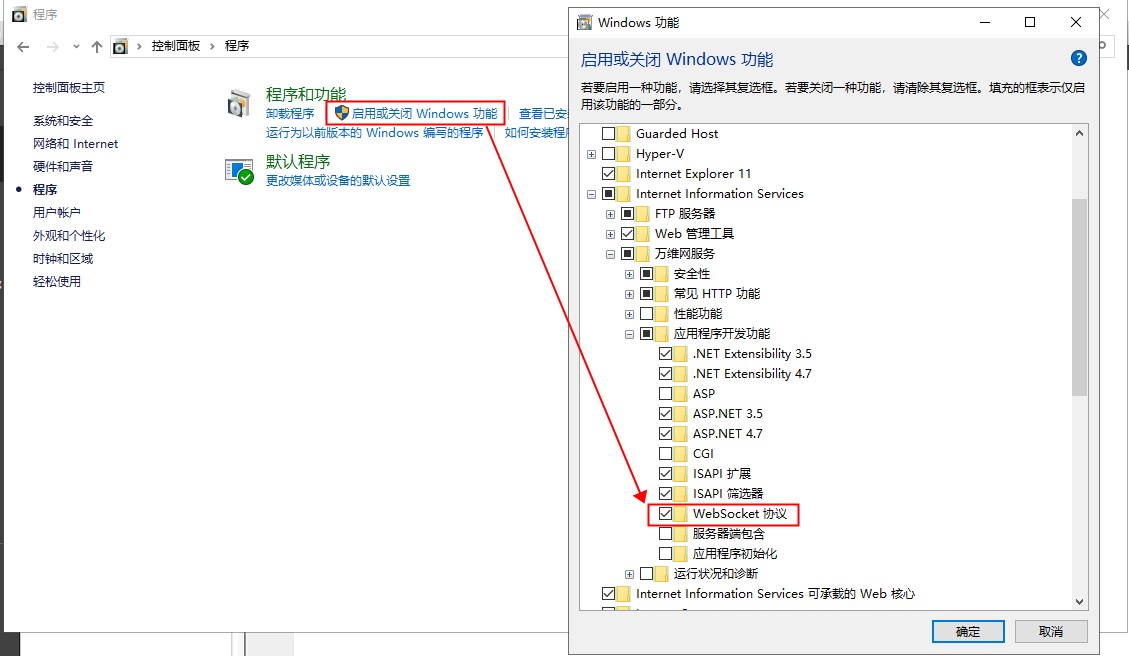Click the 确定 button
Image resolution: width=1129 pixels, height=656 pixels.
click(967, 631)
